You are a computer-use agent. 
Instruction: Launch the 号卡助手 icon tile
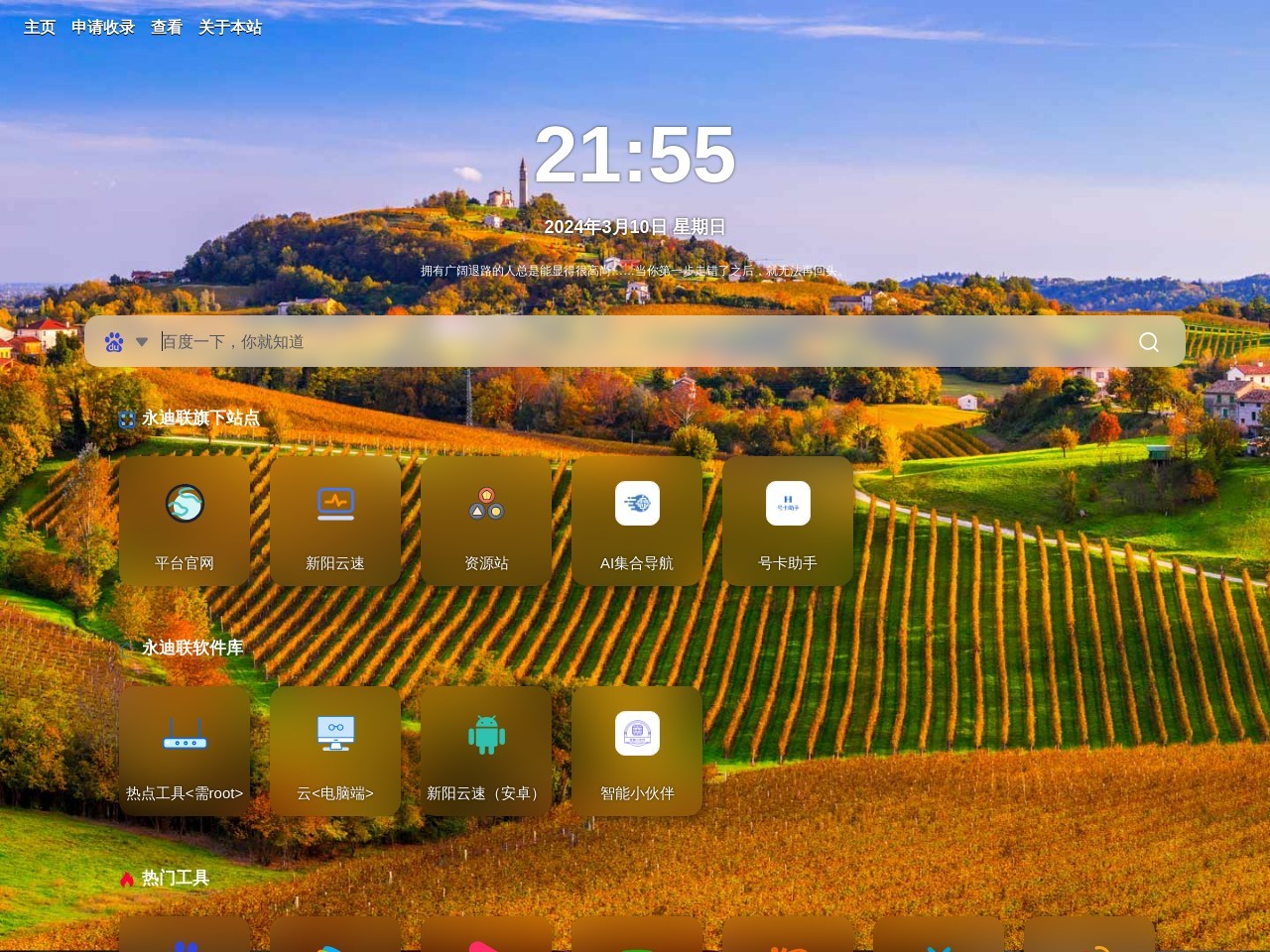(788, 504)
